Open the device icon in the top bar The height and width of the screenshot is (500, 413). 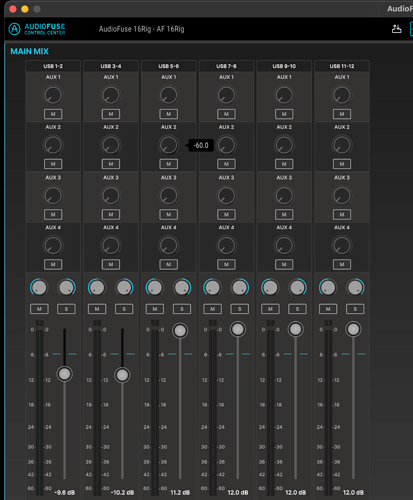396,29
